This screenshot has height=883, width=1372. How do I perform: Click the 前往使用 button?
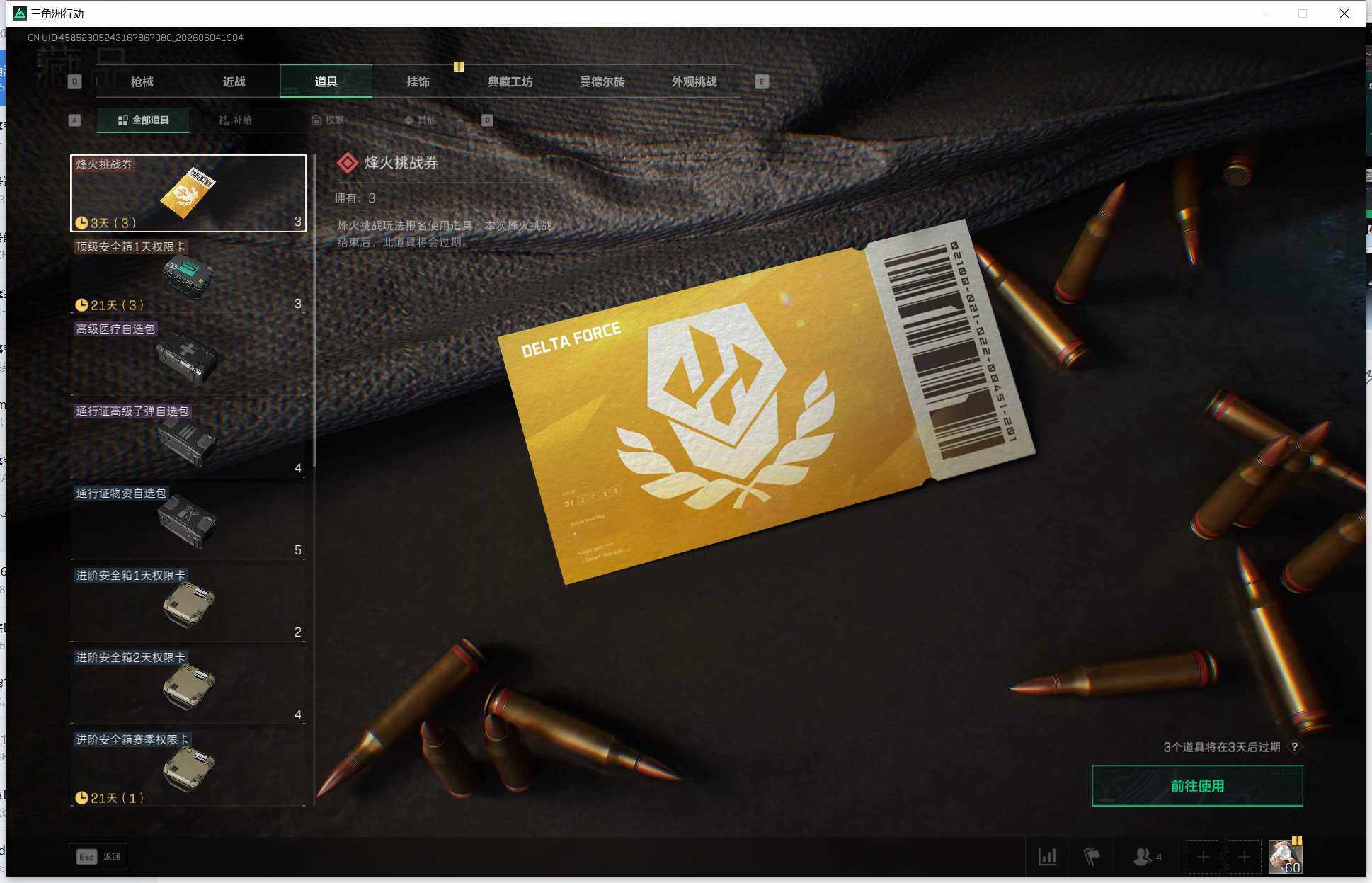(x=1197, y=786)
